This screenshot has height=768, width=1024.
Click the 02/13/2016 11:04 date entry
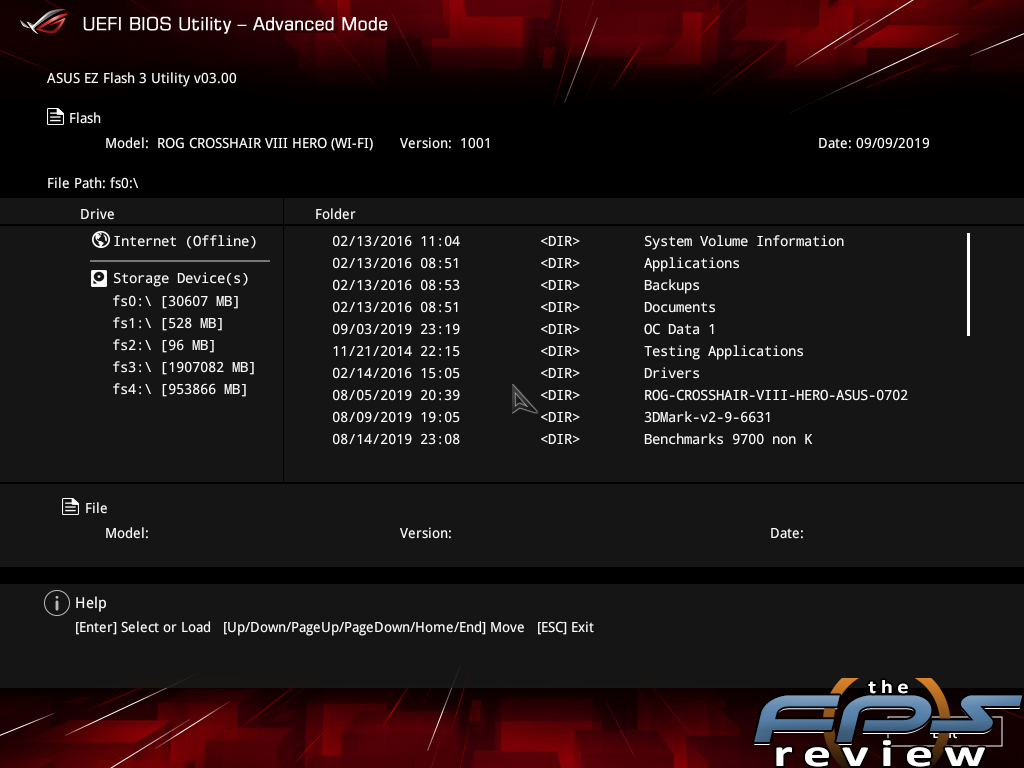[x=396, y=241]
